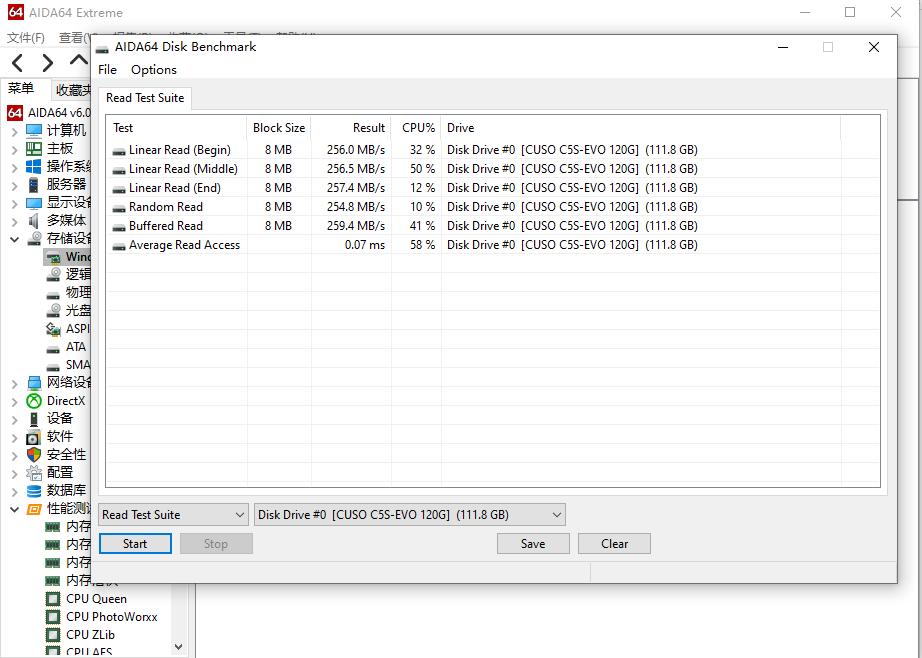Click the DirectX Xbox icon
The image size is (922, 658).
point(34,401)
